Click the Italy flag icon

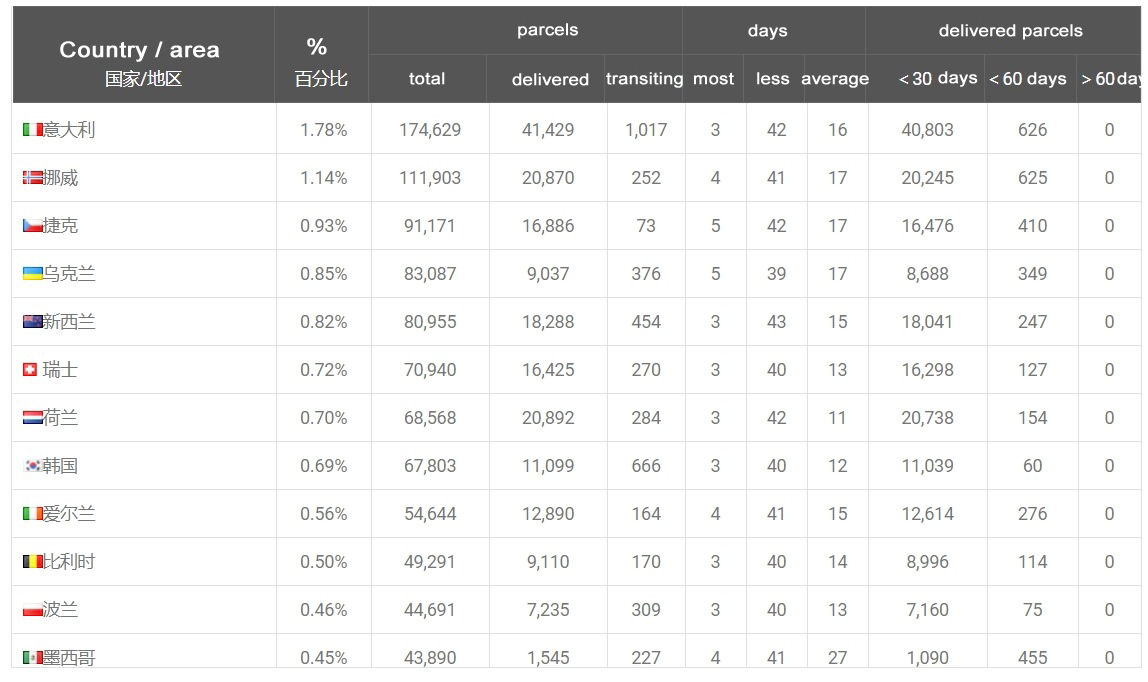pyautogui.click(x=32, y=130)
